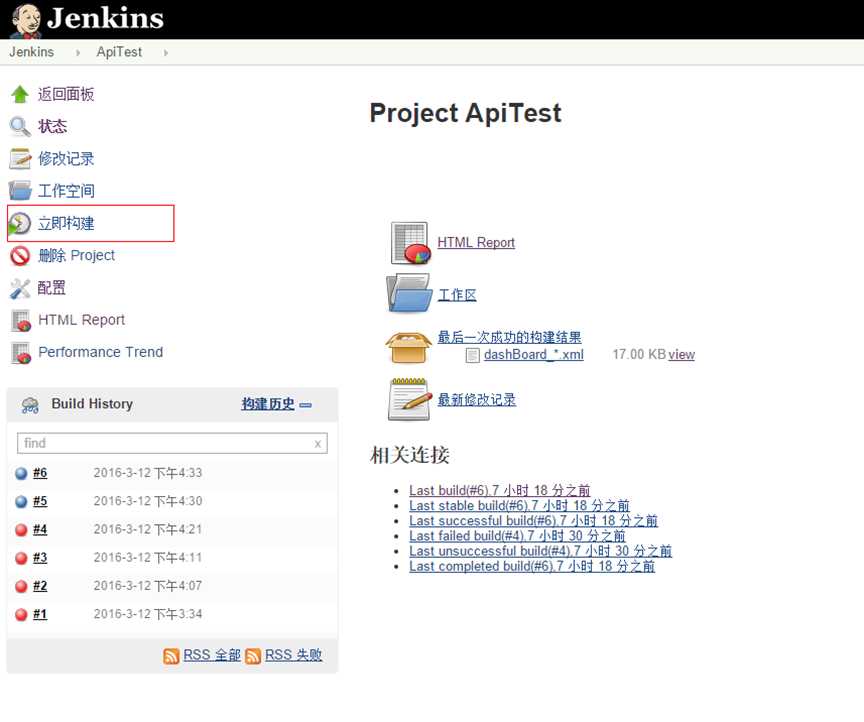The height and width of the screenshot is (722, 864).
Task: Open 返回面板 in the sidebar
Action: pos(66,94)
